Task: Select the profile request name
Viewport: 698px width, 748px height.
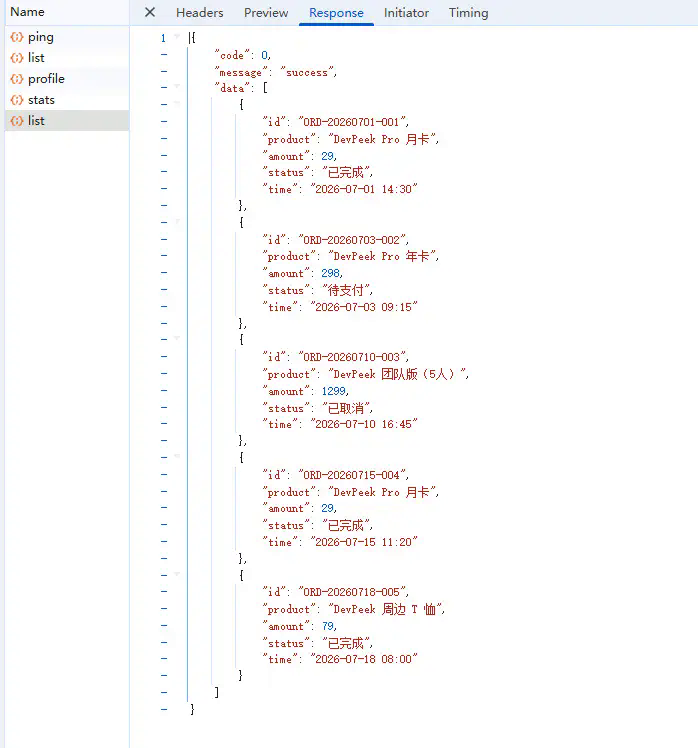Action: tap(46, 79)
